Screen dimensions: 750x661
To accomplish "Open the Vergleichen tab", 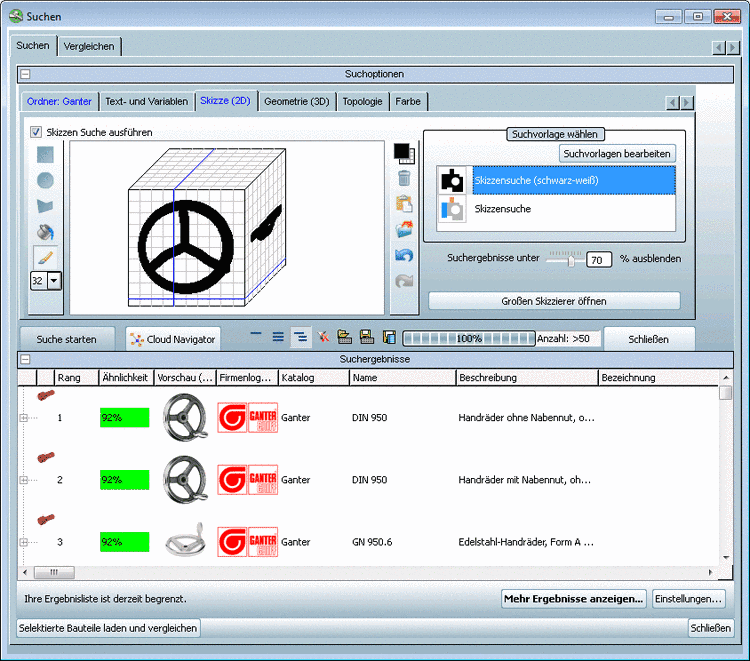I will [88, 46].
